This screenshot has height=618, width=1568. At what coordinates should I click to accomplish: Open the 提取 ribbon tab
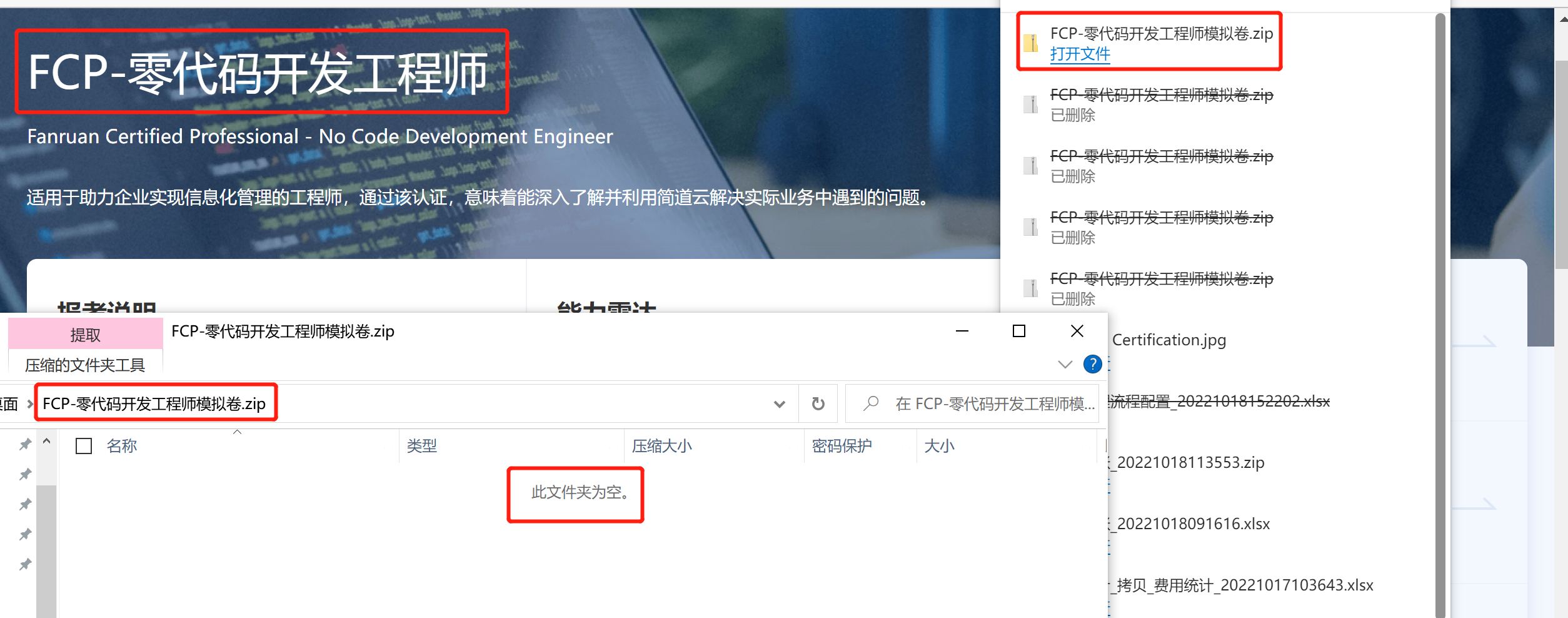pyautogui.click(x=86, y=335)
